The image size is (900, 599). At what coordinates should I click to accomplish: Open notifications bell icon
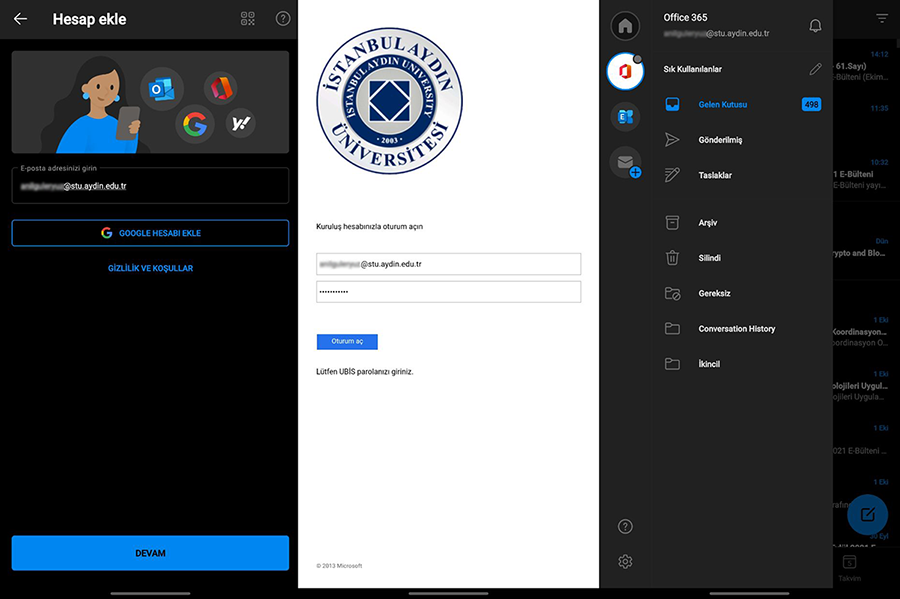tap(815, 26)
